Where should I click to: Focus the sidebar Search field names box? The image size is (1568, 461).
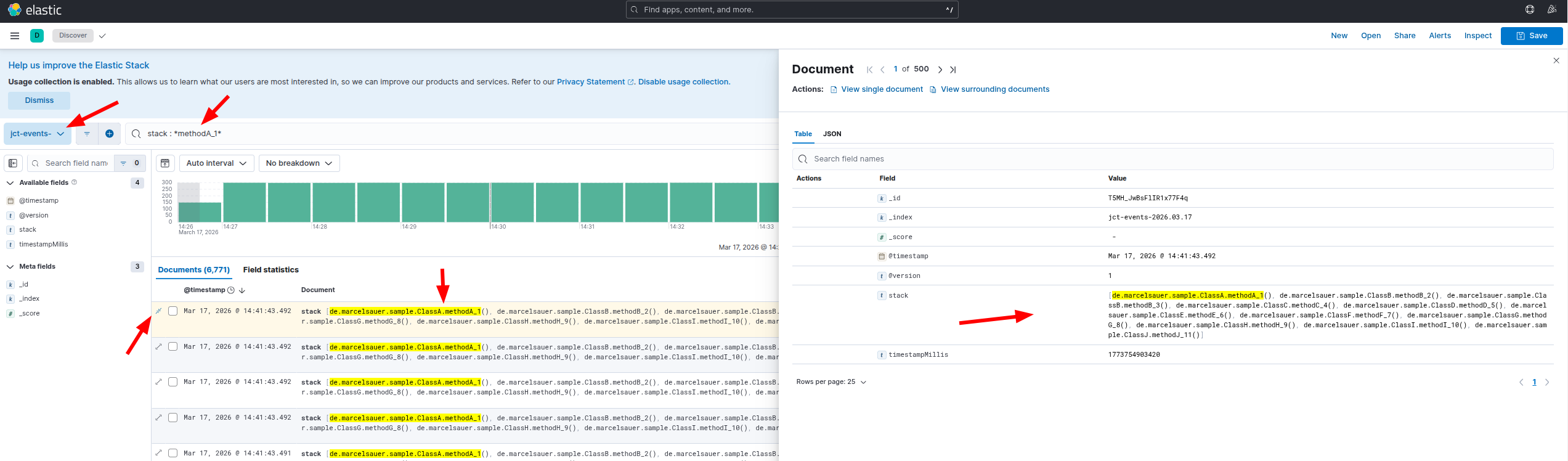[x=71, y=163]
